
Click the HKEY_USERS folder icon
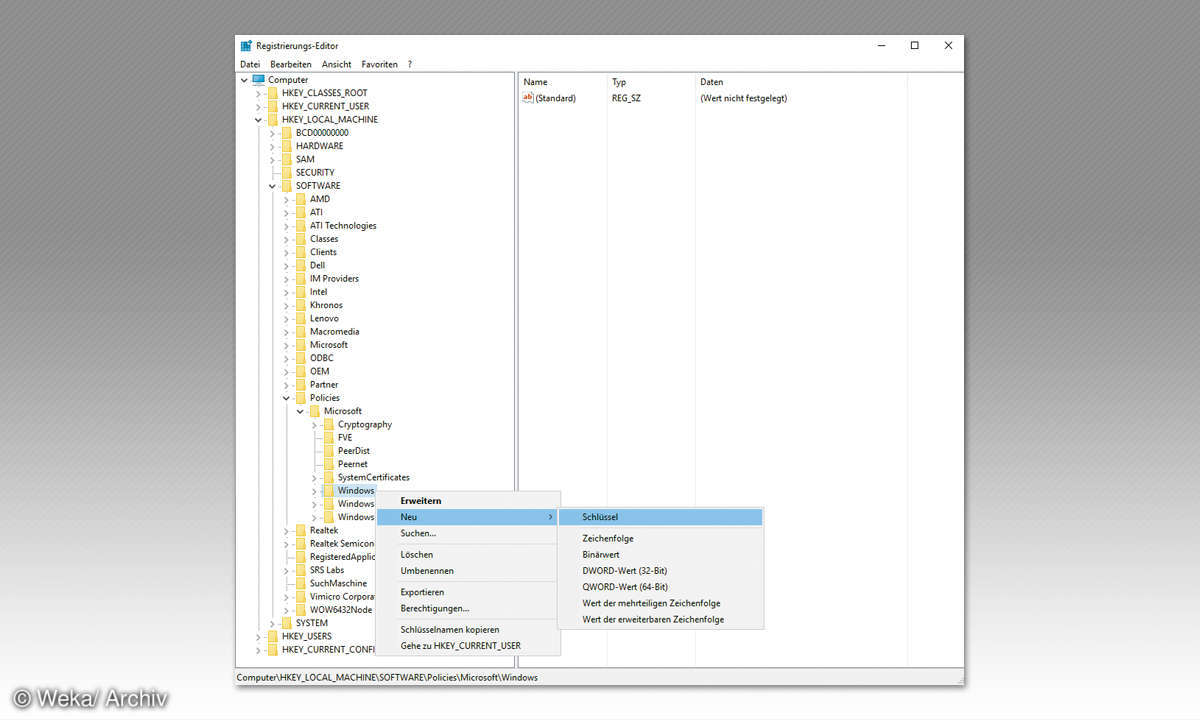pos(272,636)
